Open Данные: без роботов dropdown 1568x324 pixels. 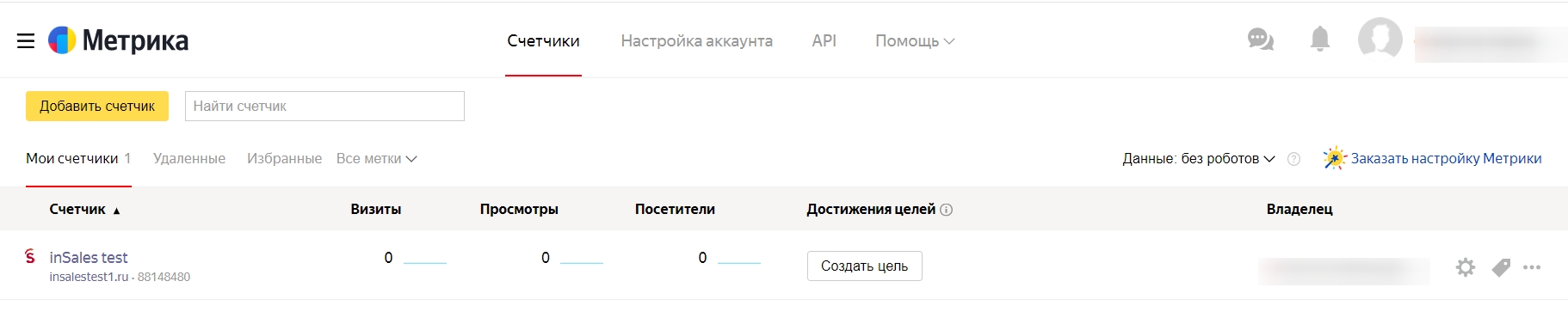pos(1198,158)
